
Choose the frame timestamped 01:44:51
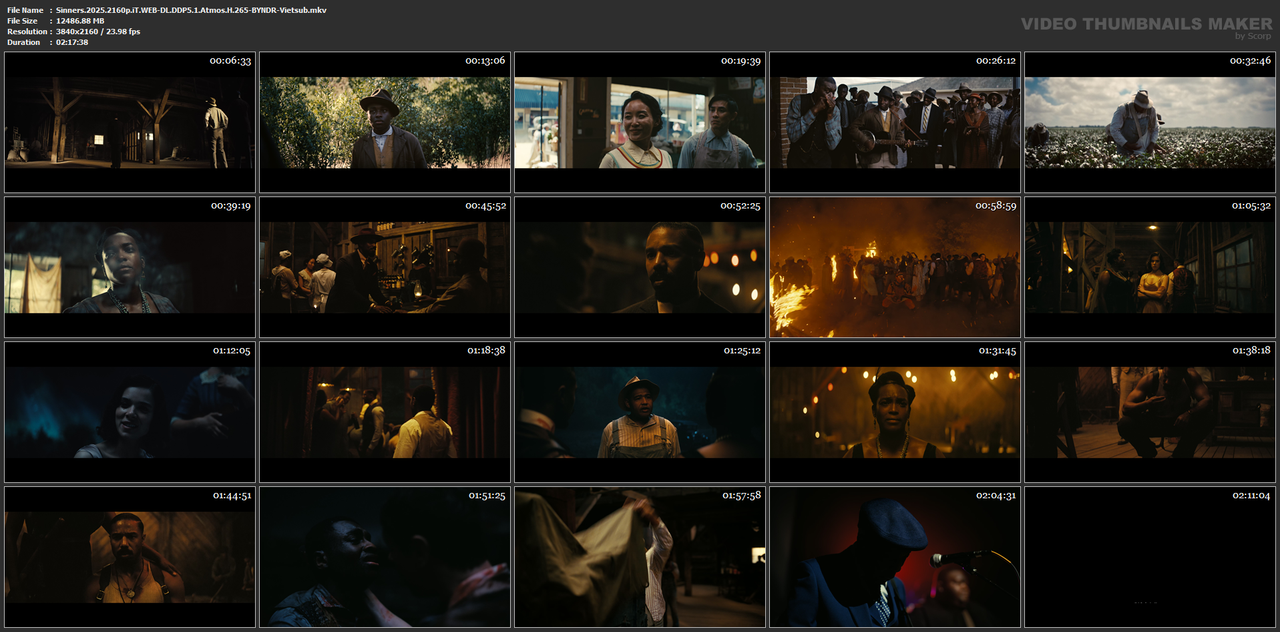coord(130,557)
